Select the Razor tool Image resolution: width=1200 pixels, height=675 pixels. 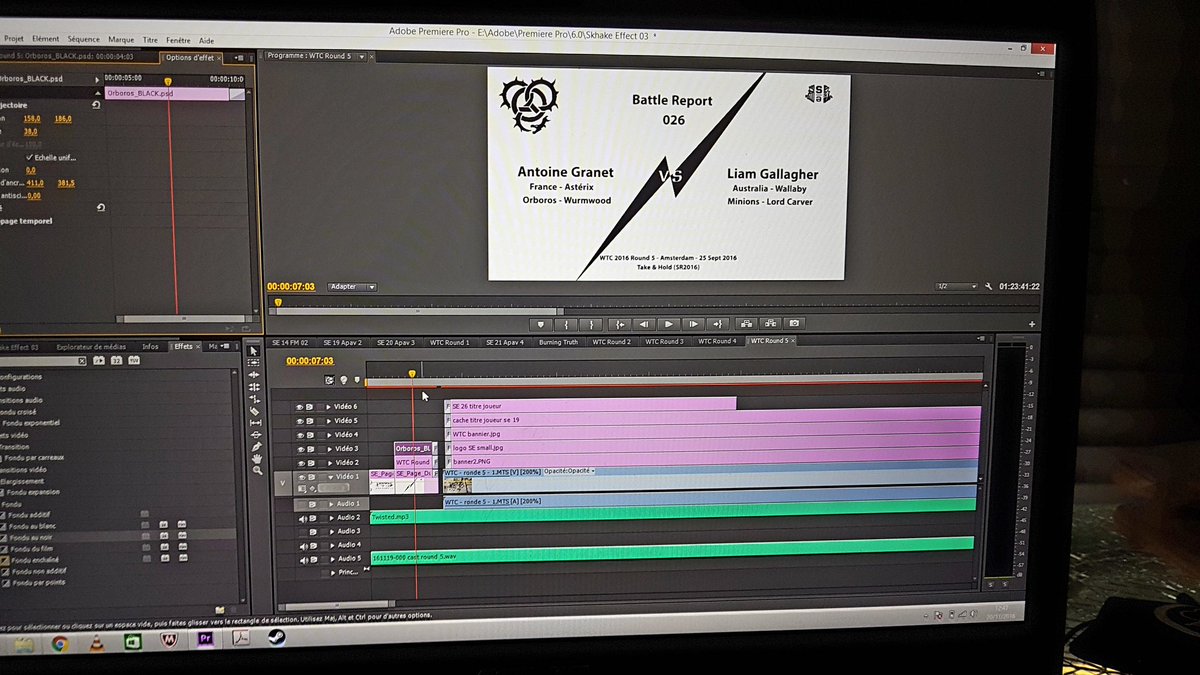[254, 411]
